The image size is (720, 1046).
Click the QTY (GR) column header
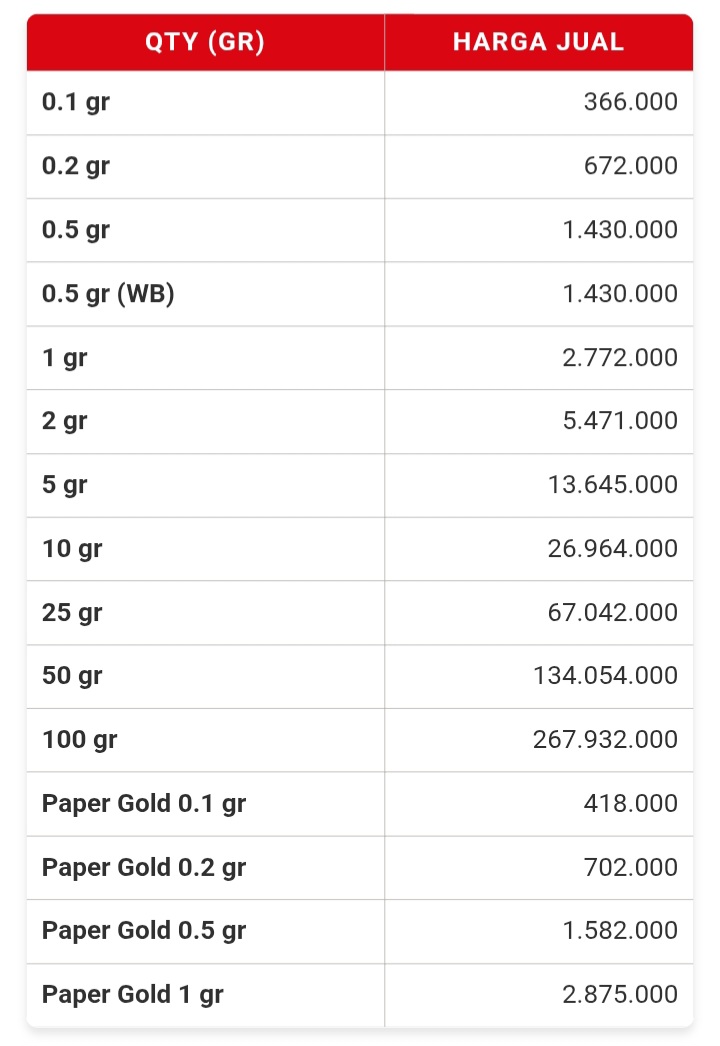pos(205,42)
